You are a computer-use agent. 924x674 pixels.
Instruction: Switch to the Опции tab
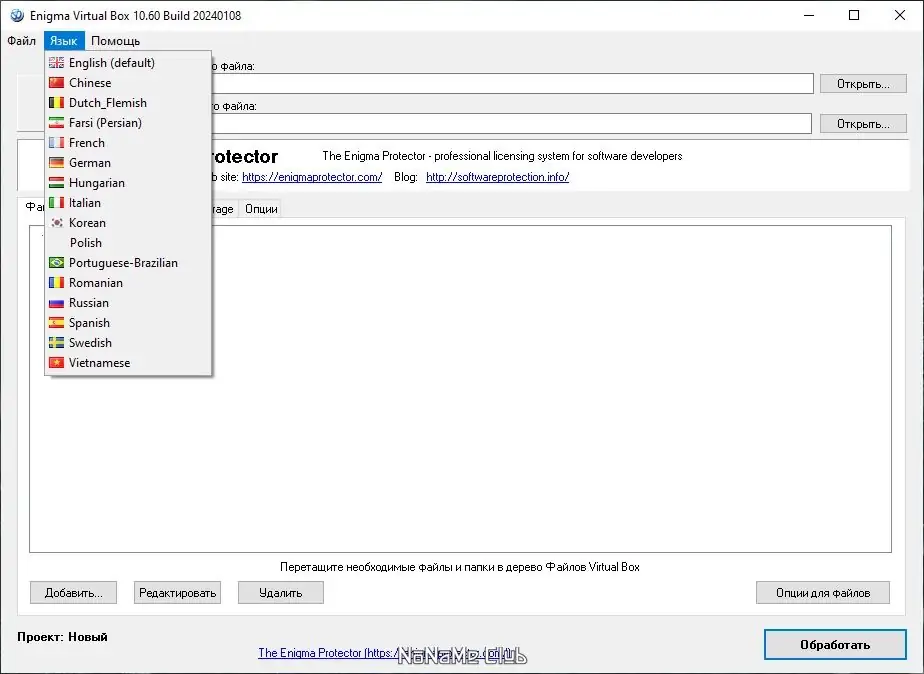point(261,209)
